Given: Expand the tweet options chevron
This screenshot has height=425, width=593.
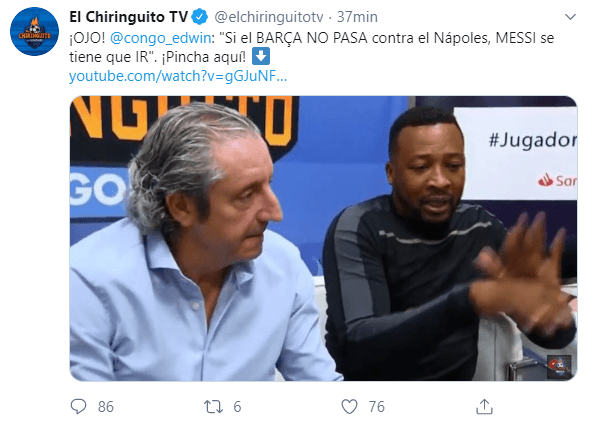Looking at the screenshot, I should tap(570, 17).
